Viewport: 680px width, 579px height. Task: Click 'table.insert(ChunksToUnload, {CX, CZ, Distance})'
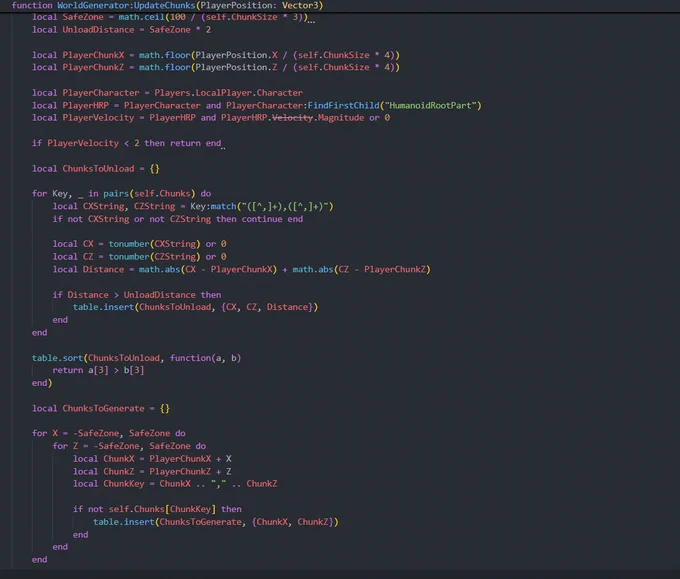[195, 307]
